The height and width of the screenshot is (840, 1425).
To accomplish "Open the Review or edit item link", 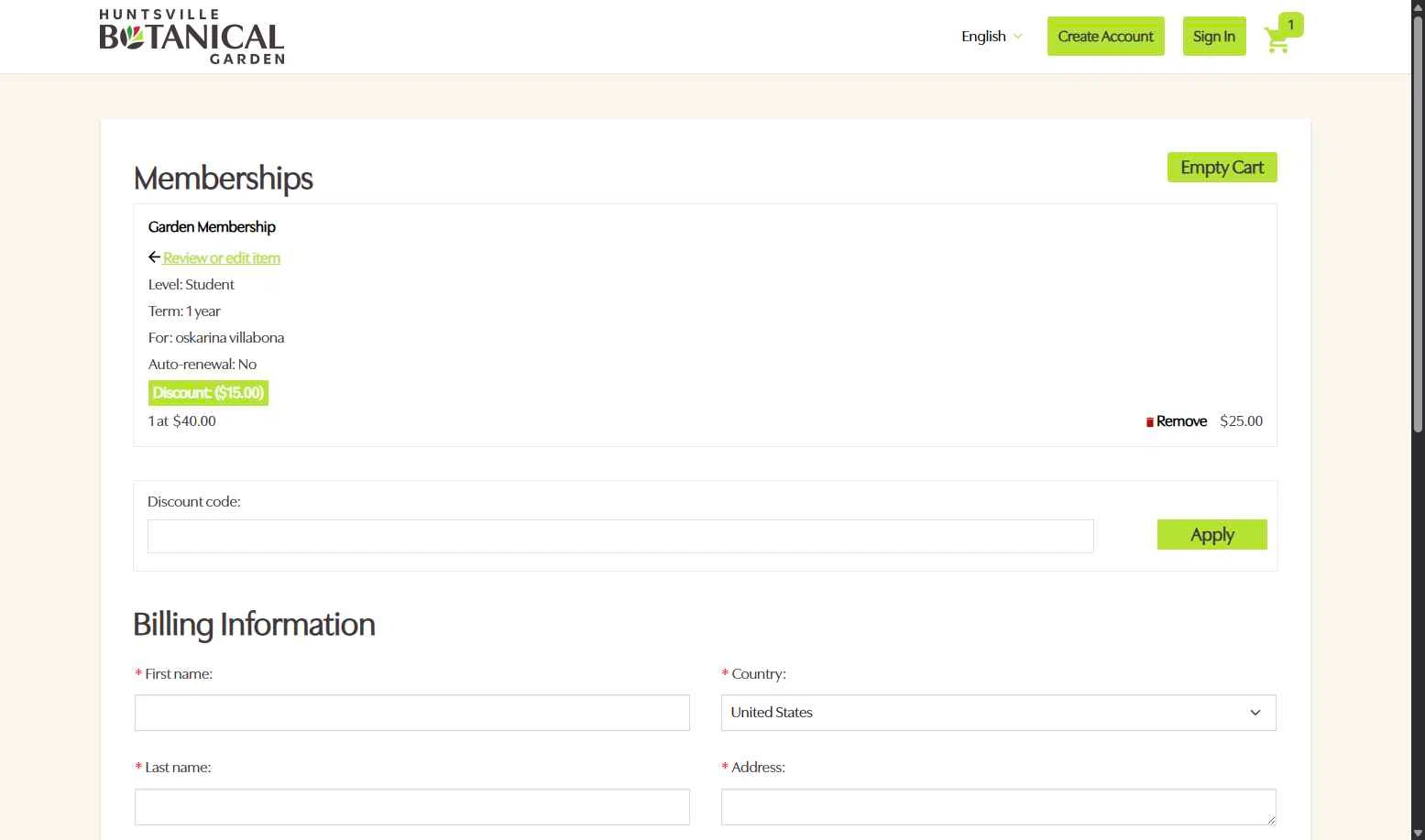I will 222,258.
